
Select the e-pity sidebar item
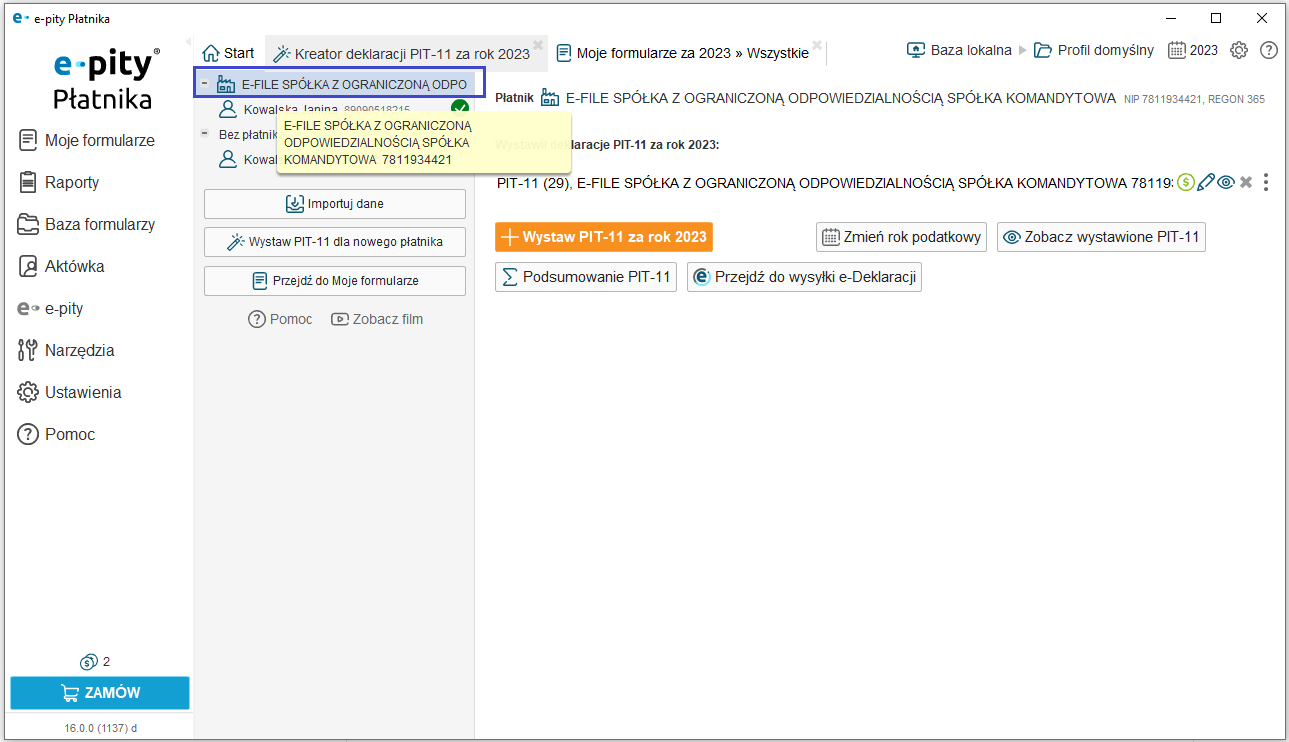tap(50, 309)
